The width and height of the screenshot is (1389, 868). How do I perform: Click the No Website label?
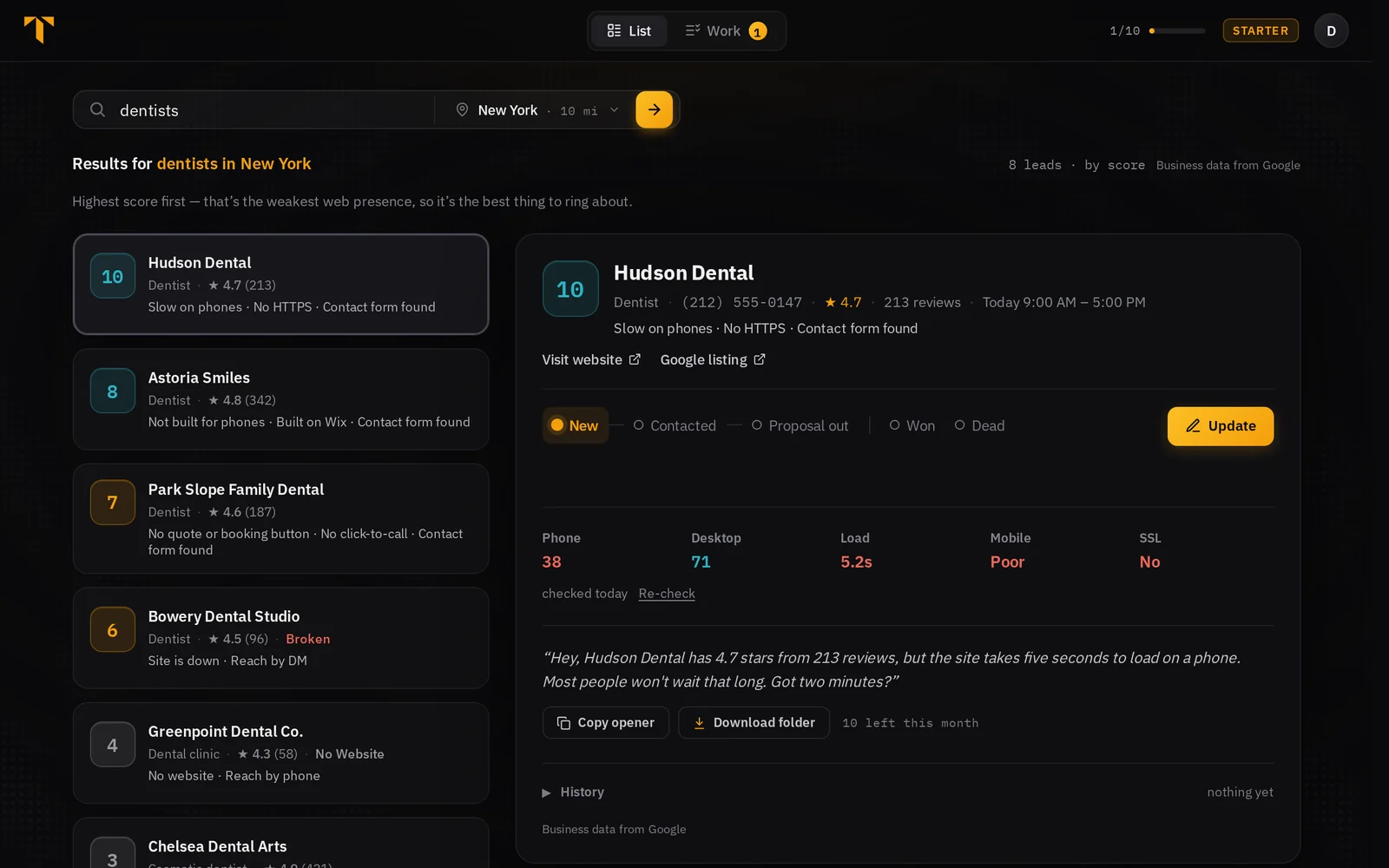[x=350, y=754]
